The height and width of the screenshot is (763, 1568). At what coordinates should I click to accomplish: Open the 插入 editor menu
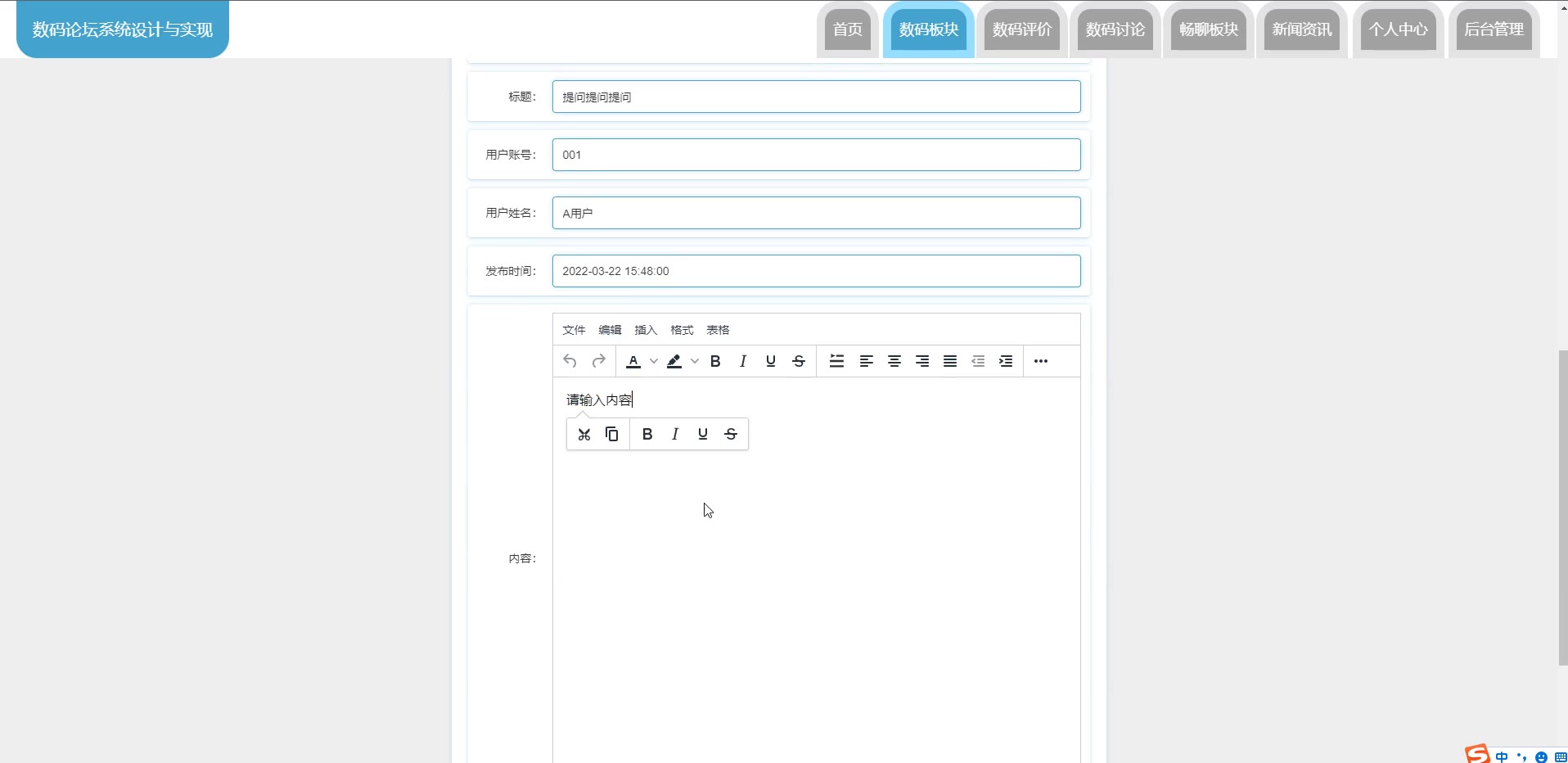pos(646,330)
